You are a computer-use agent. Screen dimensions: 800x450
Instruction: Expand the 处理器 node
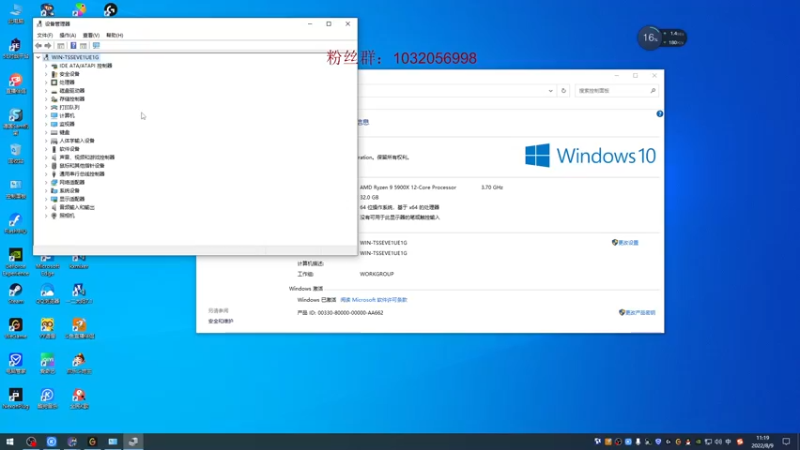[46, 82]
